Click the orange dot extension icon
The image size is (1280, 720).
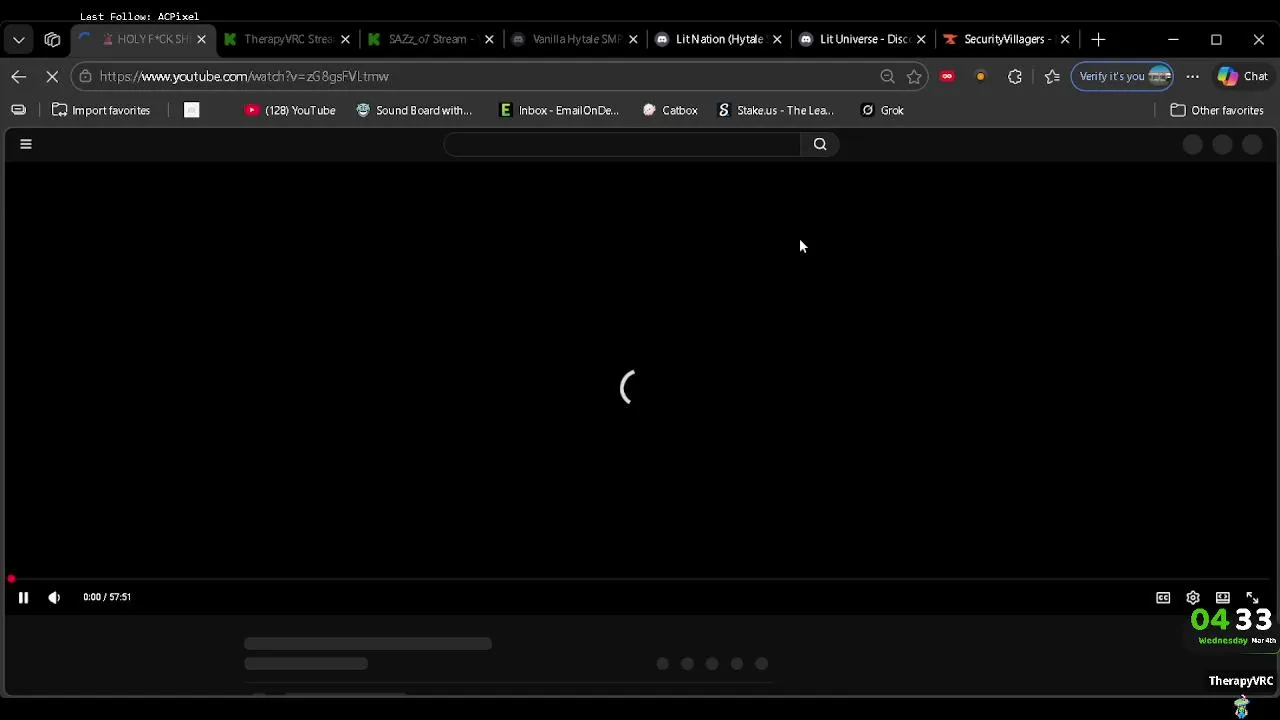980,76
